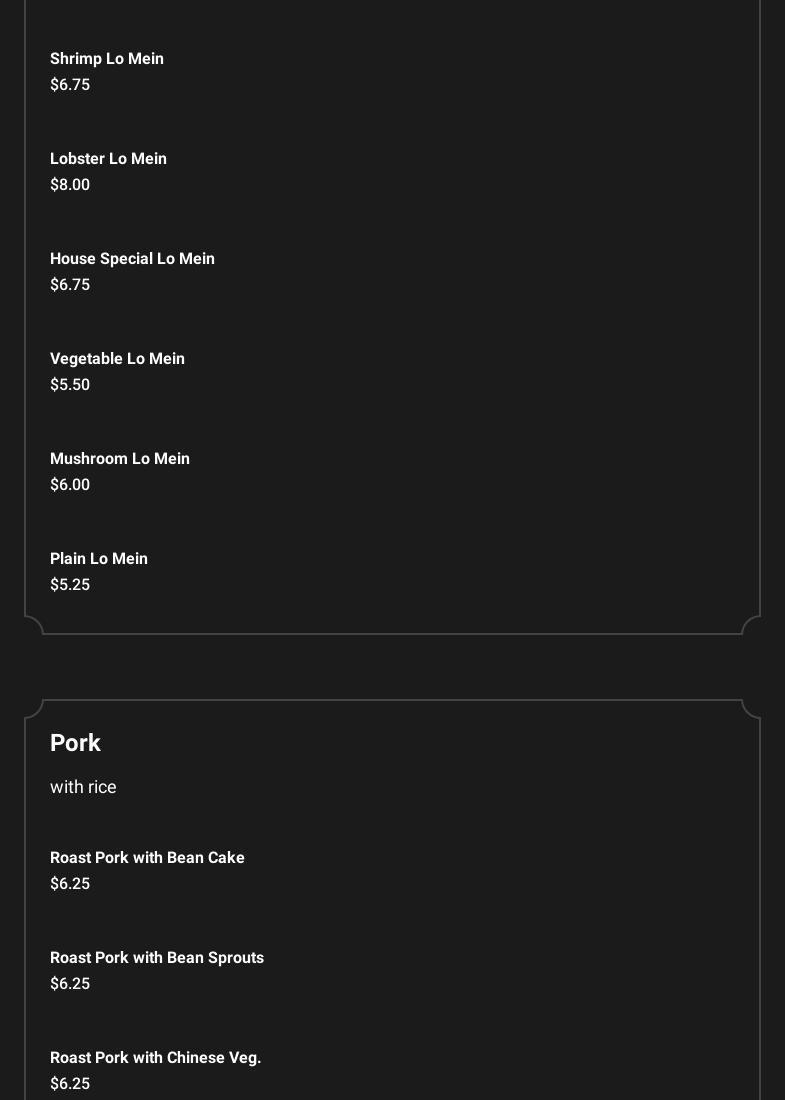Click the $5.25 Plain Lo Mein price

coord(70,585)
